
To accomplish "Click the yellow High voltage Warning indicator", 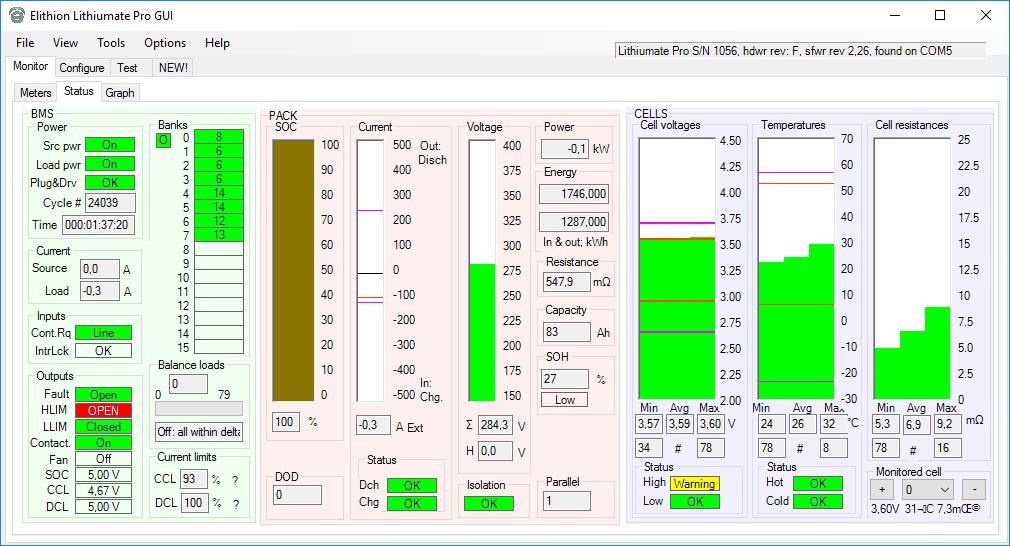I will click(x=693, y=484).
